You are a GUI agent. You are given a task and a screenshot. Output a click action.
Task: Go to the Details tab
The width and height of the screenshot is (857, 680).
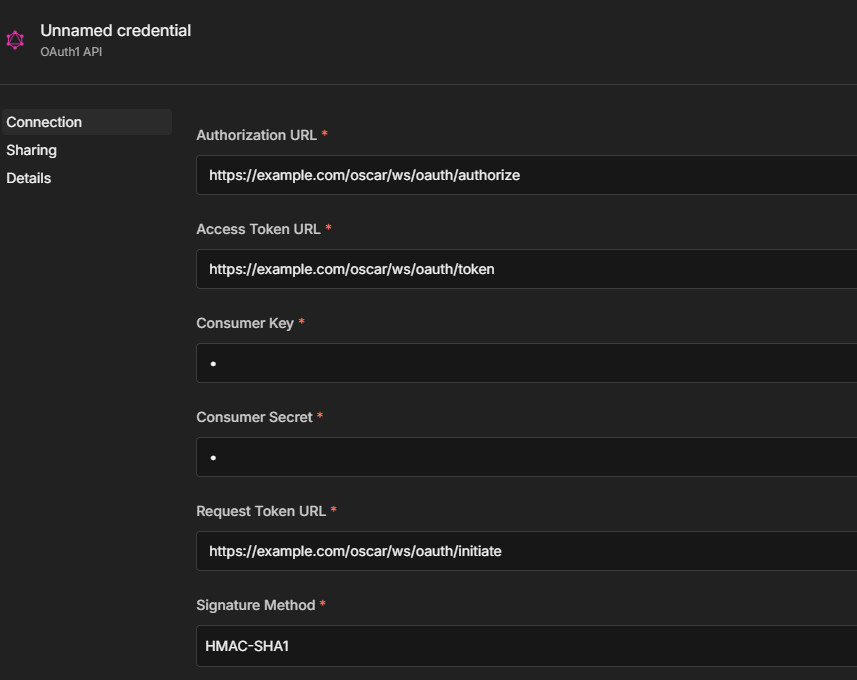(x=29, y=178)
